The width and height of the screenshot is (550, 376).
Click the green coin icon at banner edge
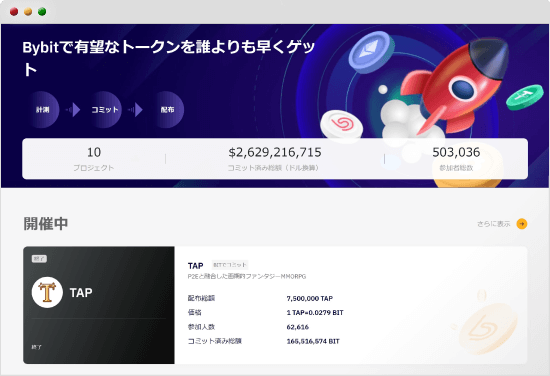point(525,97)
